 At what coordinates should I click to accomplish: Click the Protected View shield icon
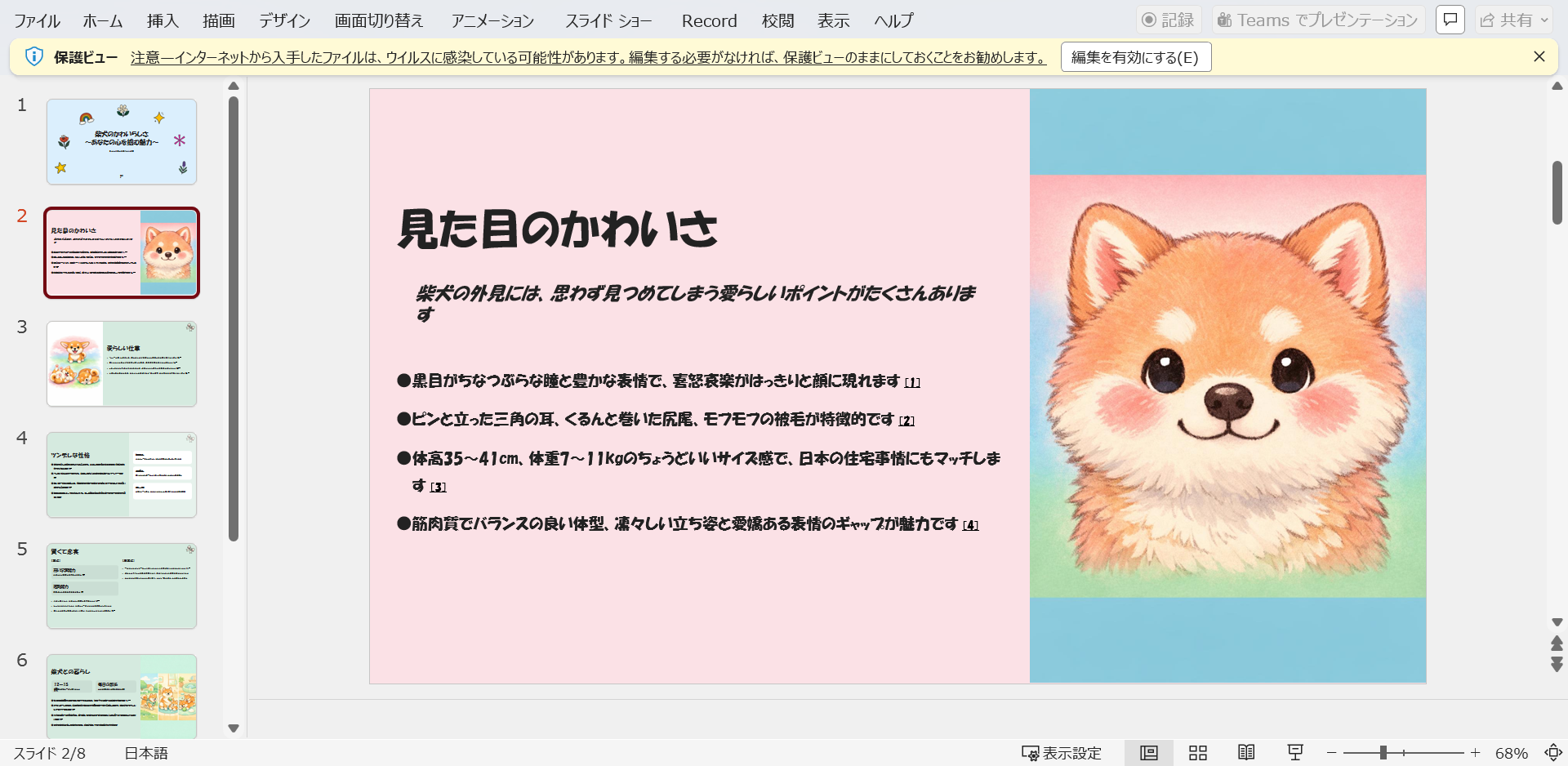(x=33, y=56)
